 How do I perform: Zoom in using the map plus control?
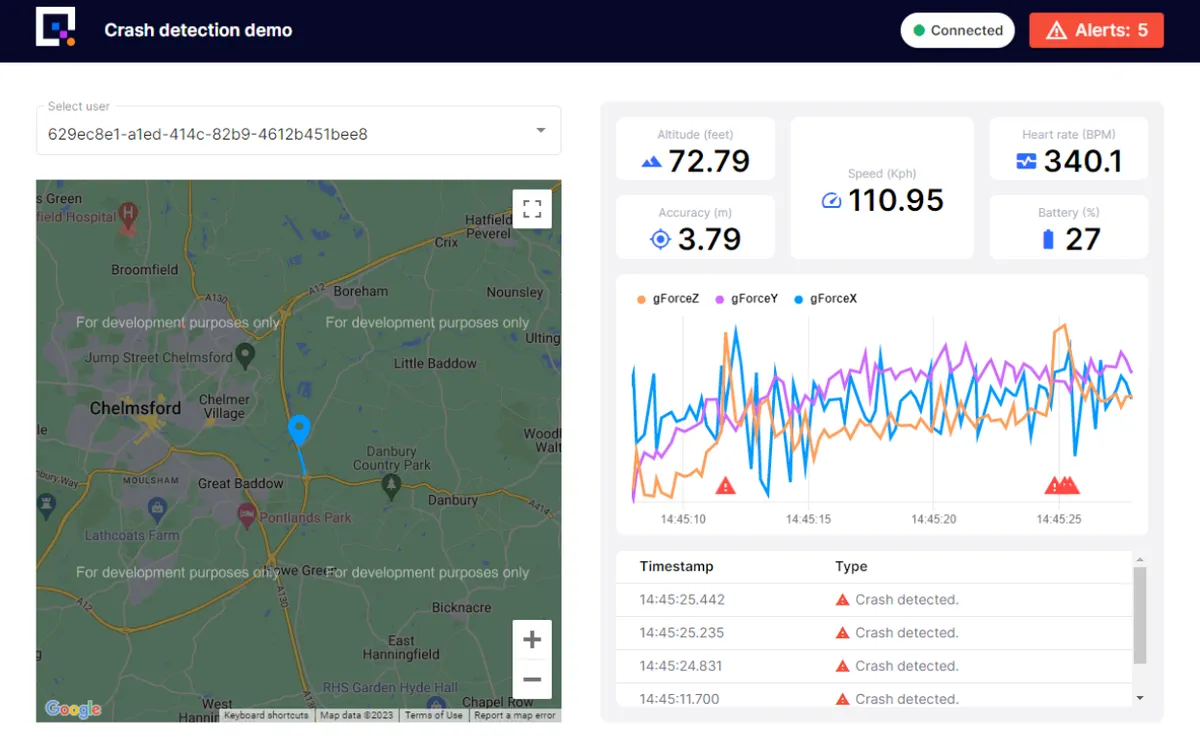pos(532,639)
